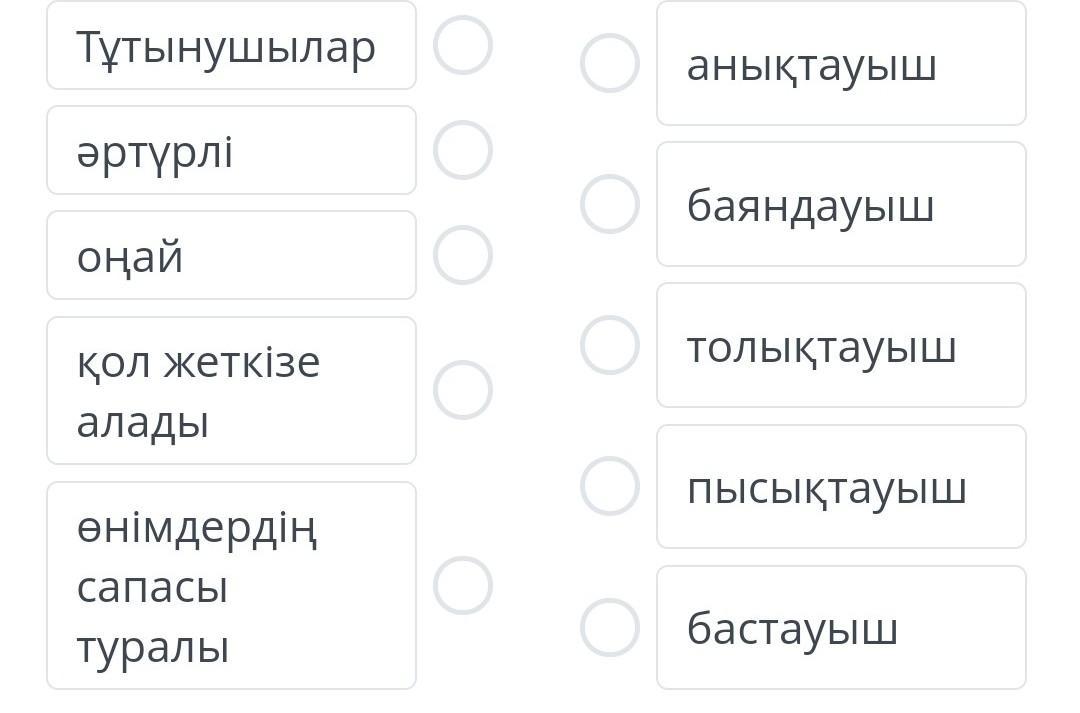Choose the бастауыш answer card
1080x713 pixels.
click(841, 628)
